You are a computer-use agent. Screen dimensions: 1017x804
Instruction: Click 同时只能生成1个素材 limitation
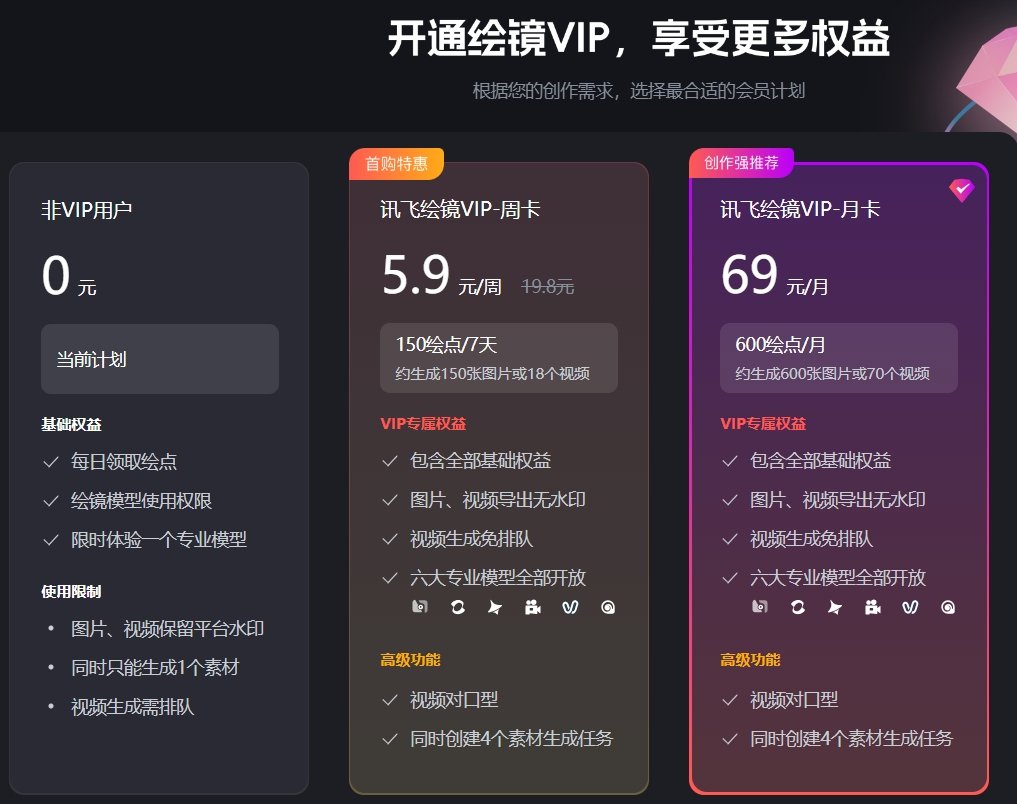pos(154,667)
